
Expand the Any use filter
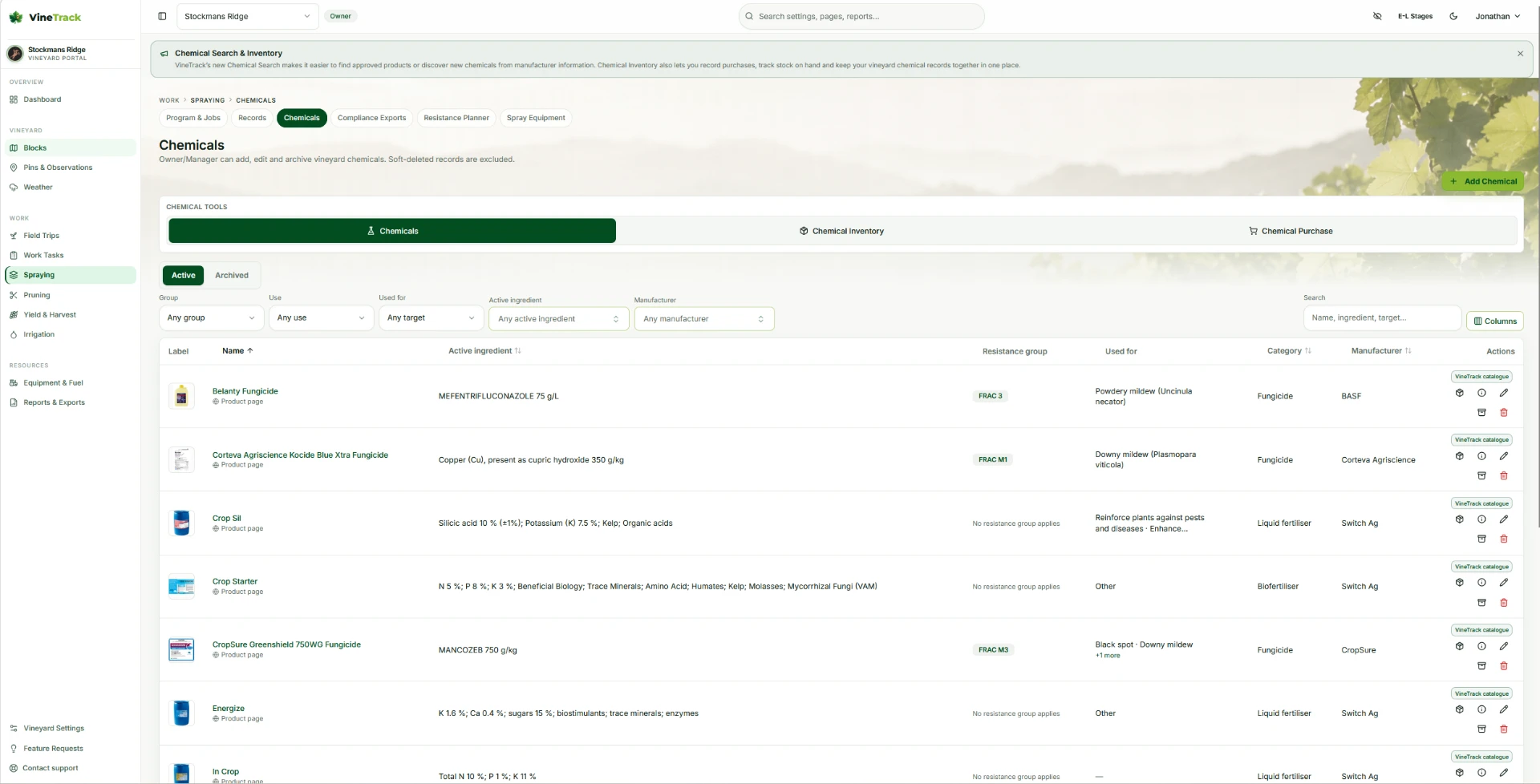(321, 318)
